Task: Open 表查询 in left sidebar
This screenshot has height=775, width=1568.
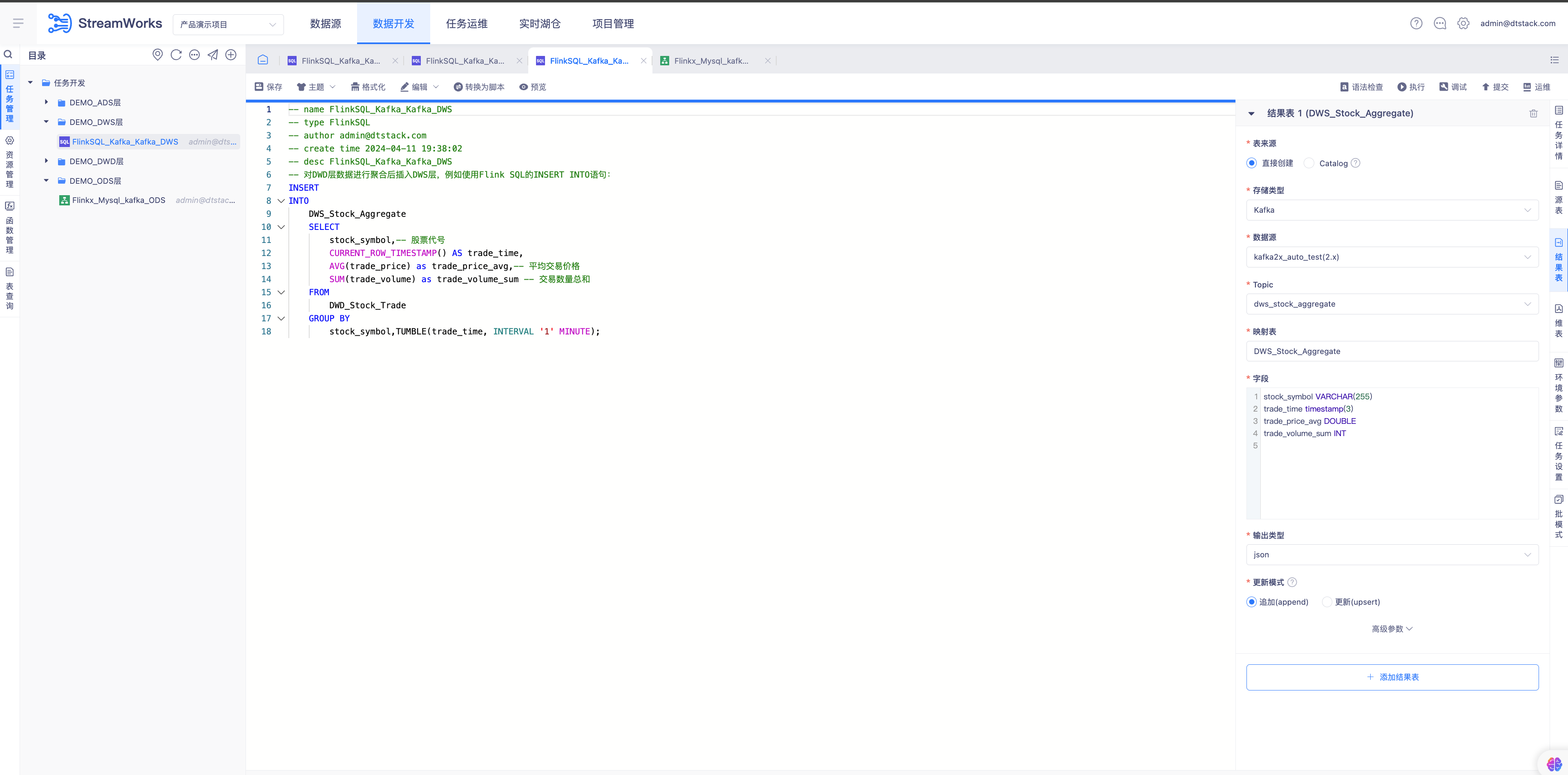Action: [9, 288]
